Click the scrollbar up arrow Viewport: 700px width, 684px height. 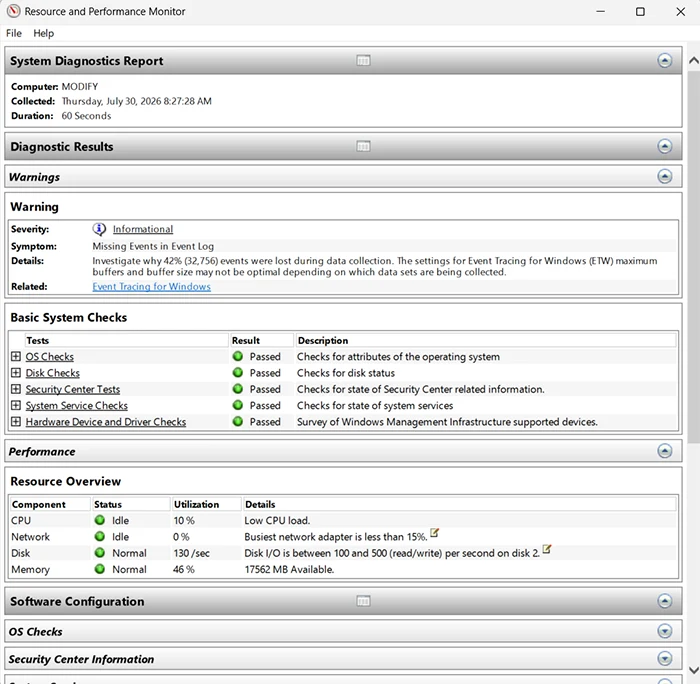click(693, 61)
